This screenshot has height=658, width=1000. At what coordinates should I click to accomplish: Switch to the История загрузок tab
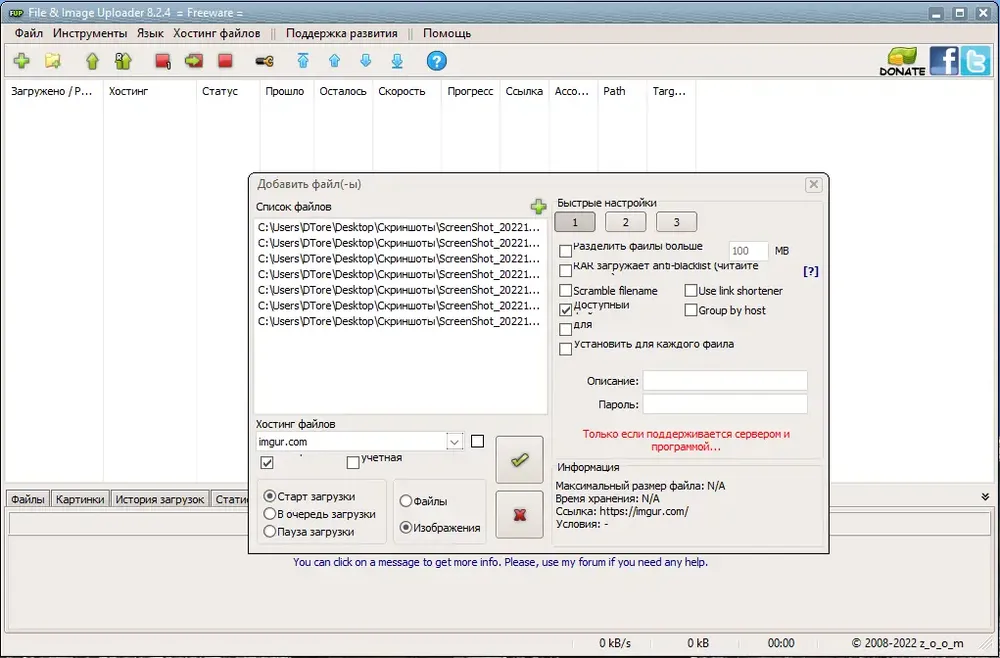point(159,499)
